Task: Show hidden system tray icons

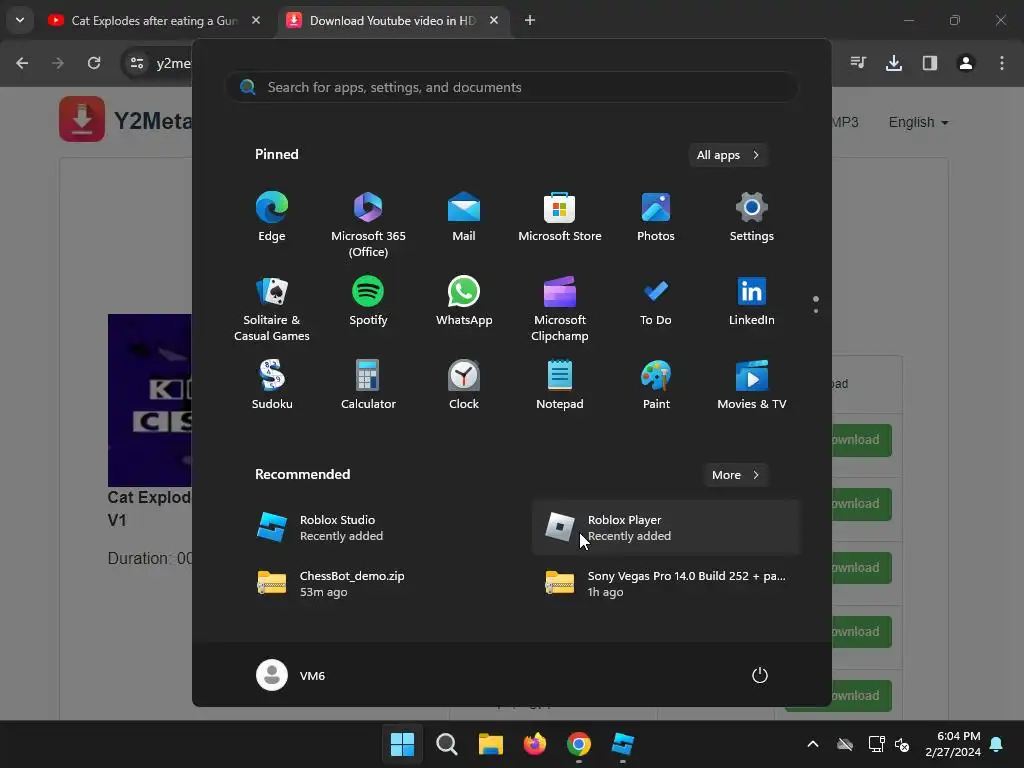Action: (813, 744)
